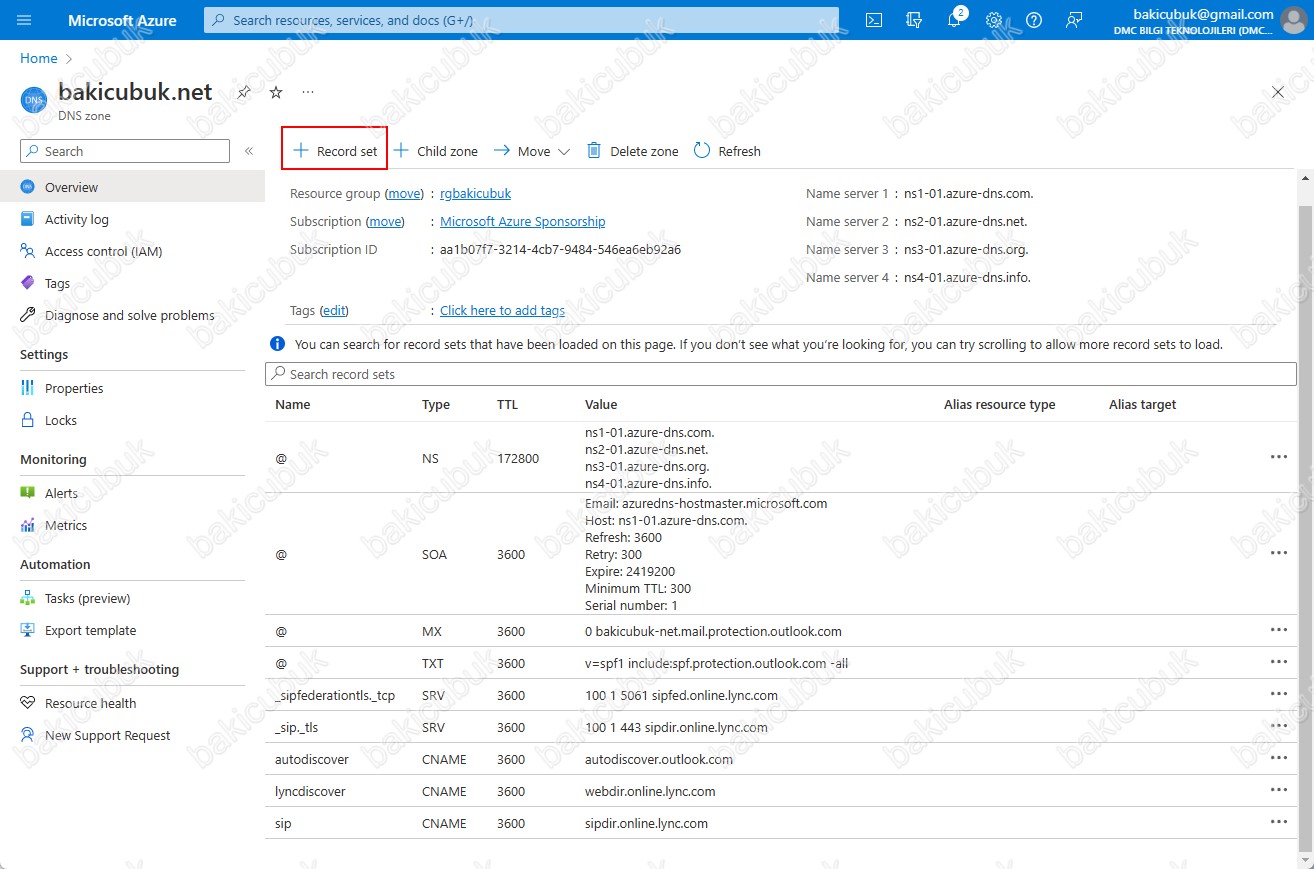Image resolution: width=1314 pixels, height=869 pixels.
Task: Expand the Move dropdown
Action: click(532, 151)
